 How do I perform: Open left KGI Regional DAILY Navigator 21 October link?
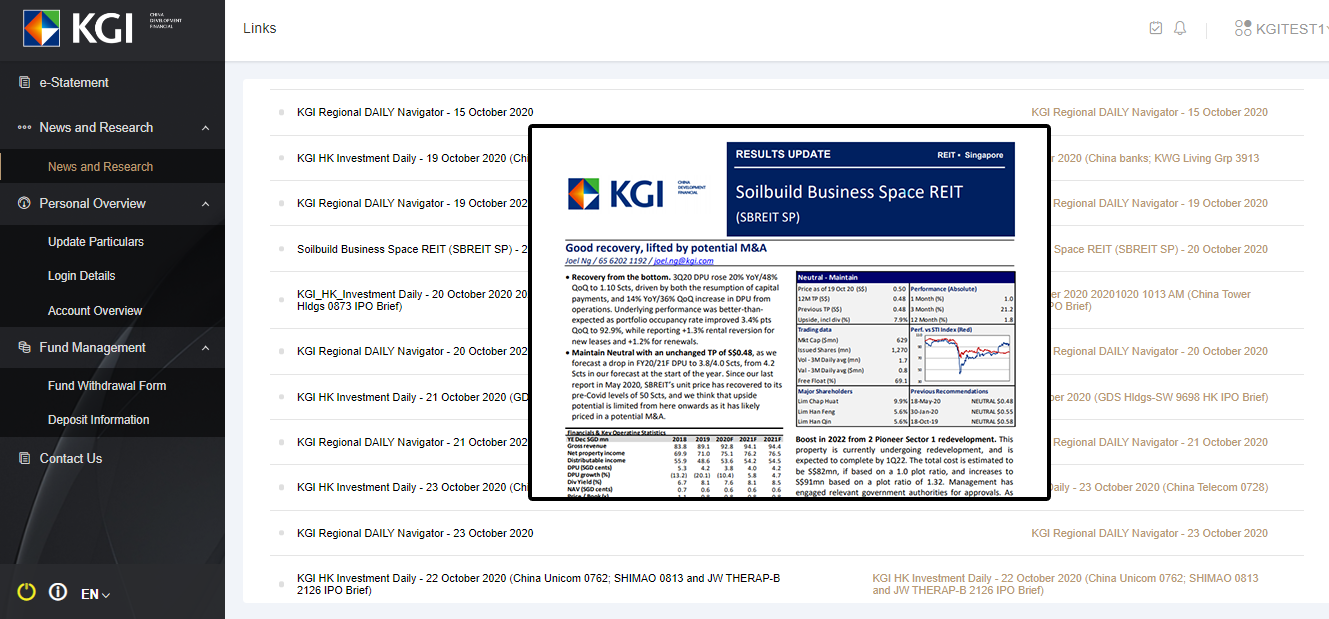412,442
